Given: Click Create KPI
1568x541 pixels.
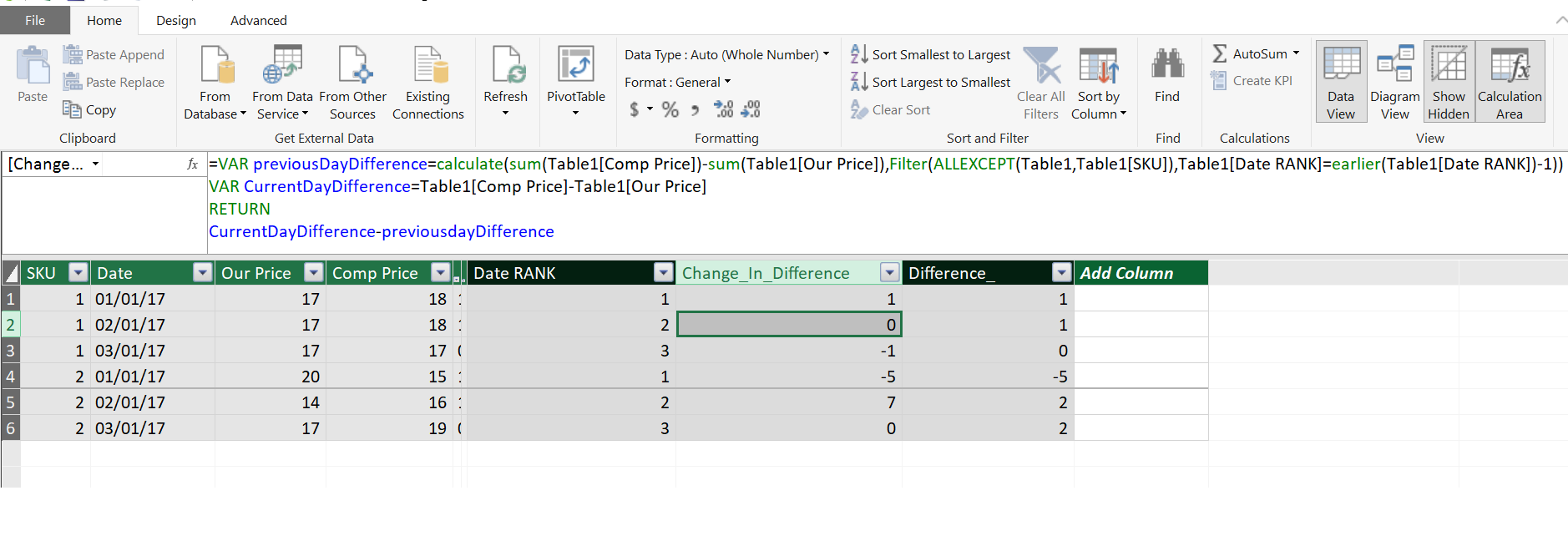Looking at the screenshot, I should pyautogui.click(x=1252, y=81).
